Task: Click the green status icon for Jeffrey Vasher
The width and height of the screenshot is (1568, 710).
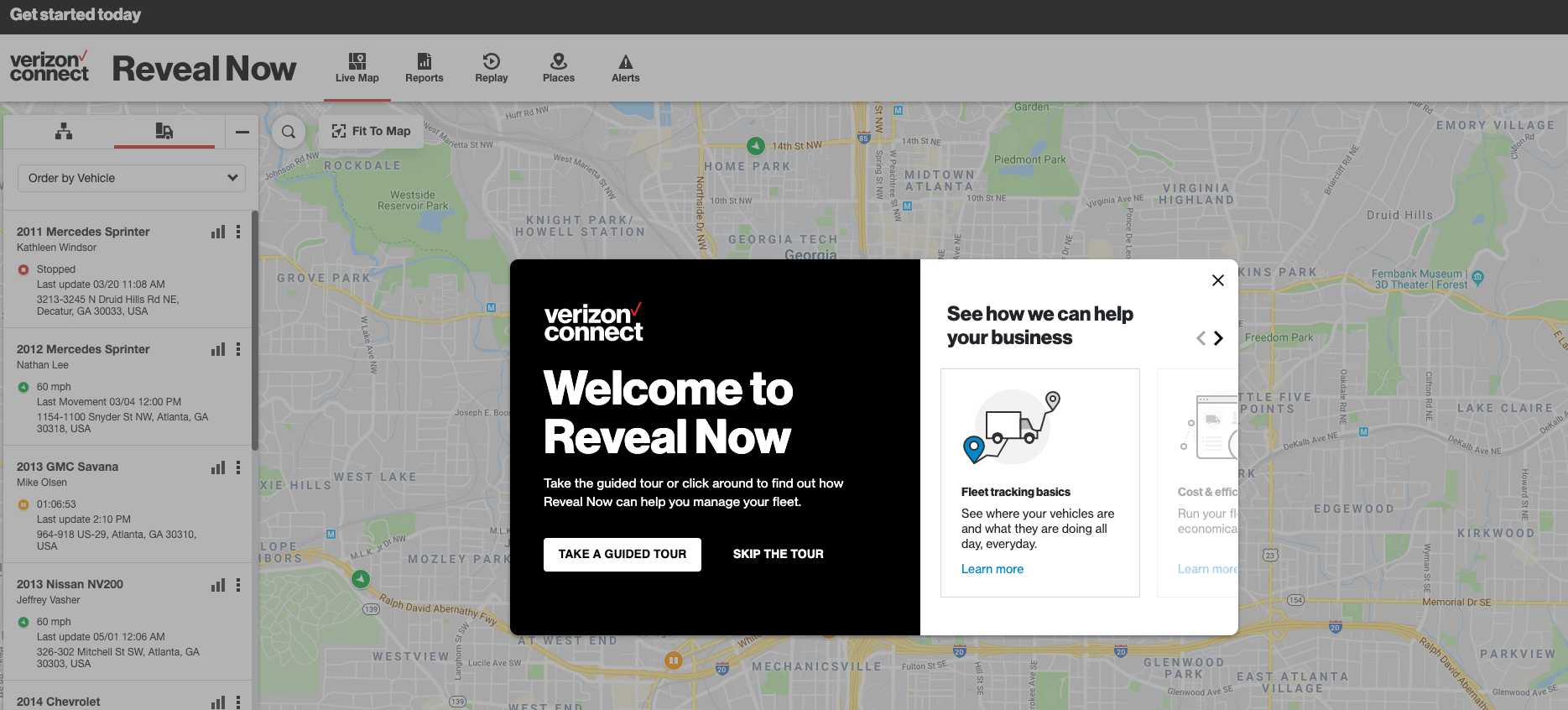Action: [x=23, y=622]
